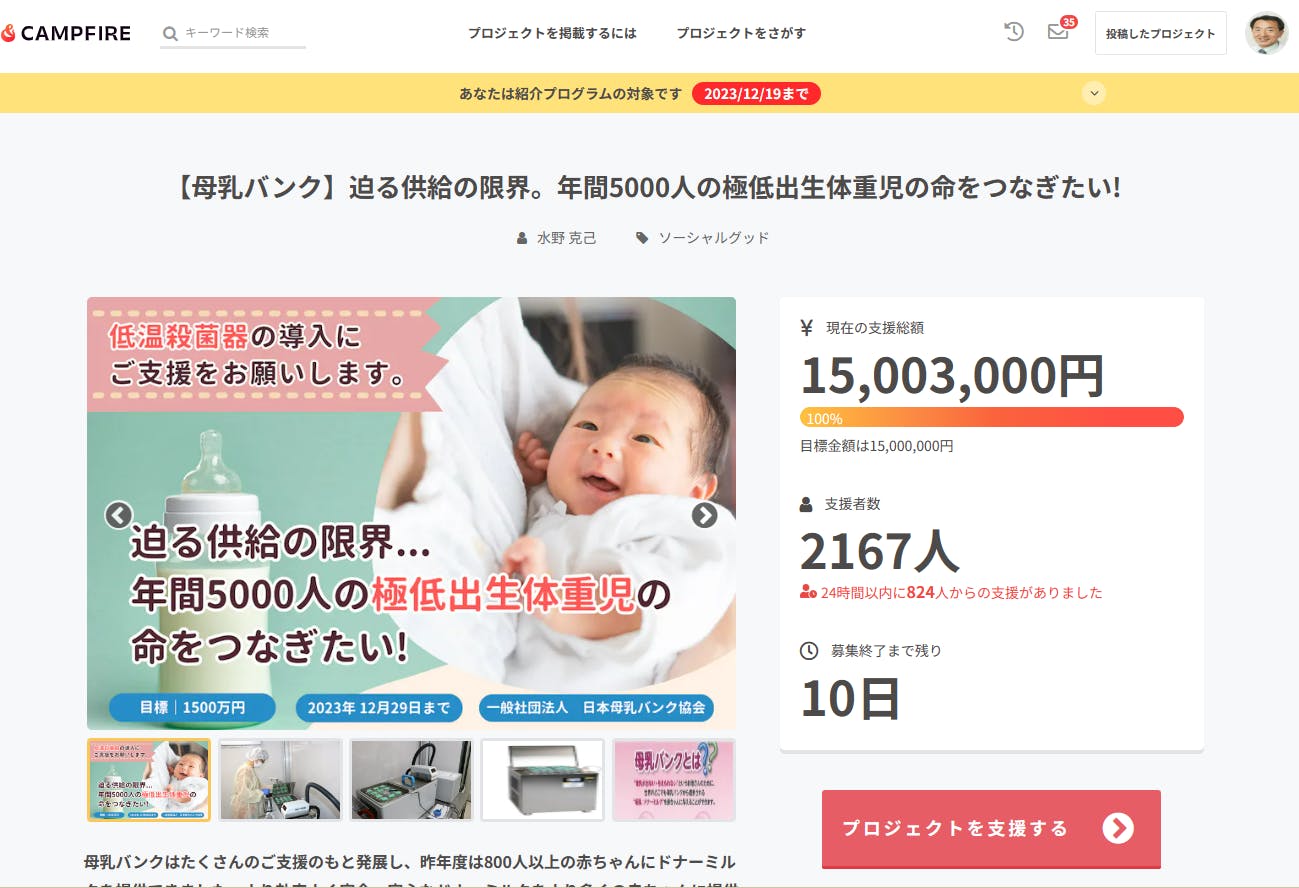Open the browsing history clock icon

click(1014, 32)
